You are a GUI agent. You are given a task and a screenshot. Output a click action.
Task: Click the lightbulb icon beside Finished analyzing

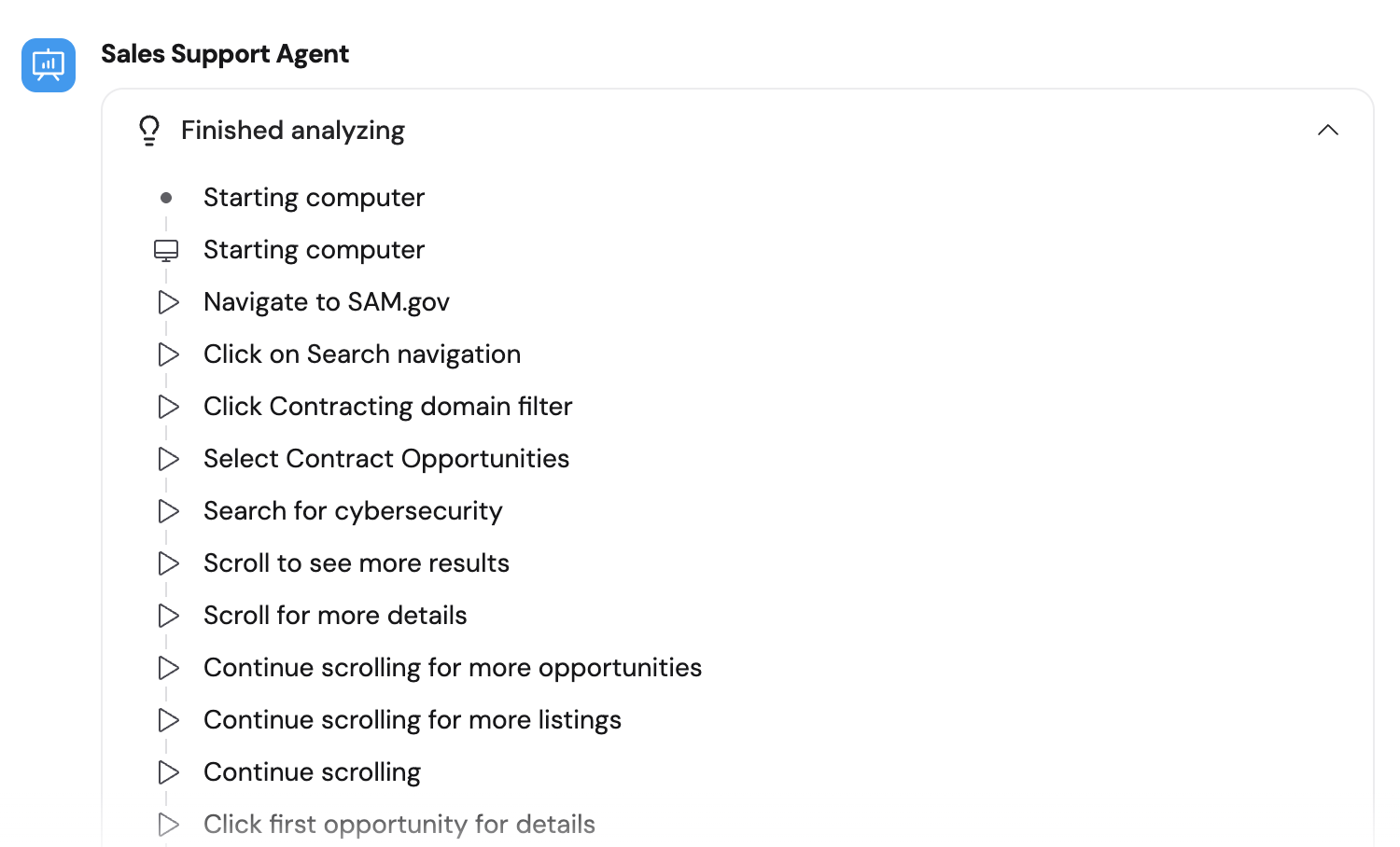click(149, 131)
